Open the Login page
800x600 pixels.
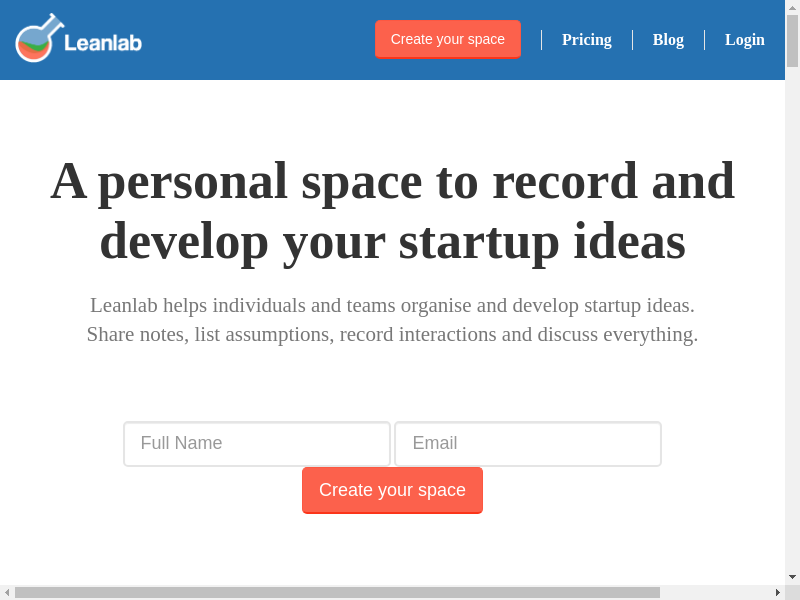[x=744, y=40]
